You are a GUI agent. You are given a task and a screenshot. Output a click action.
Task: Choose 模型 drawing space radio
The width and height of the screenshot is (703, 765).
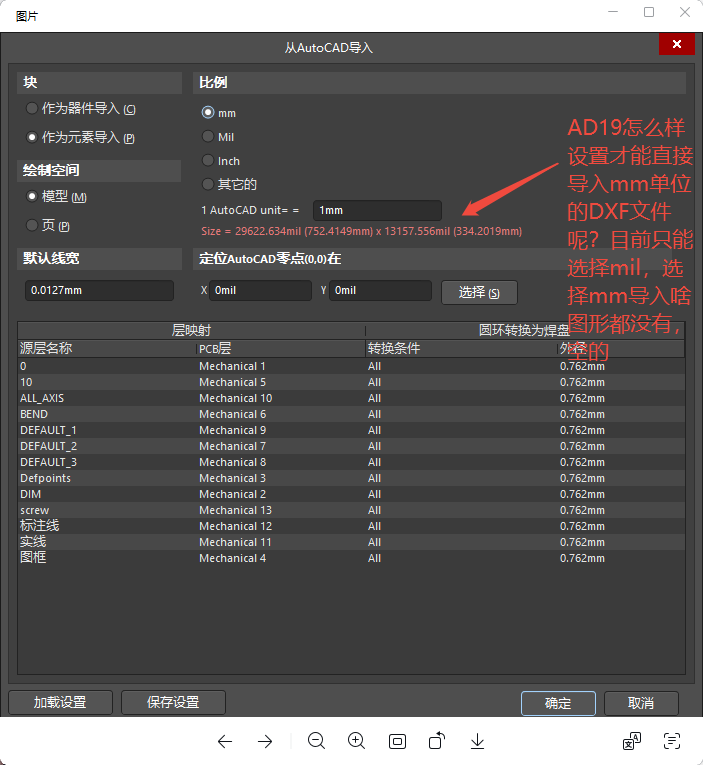(x=32, y=197)
